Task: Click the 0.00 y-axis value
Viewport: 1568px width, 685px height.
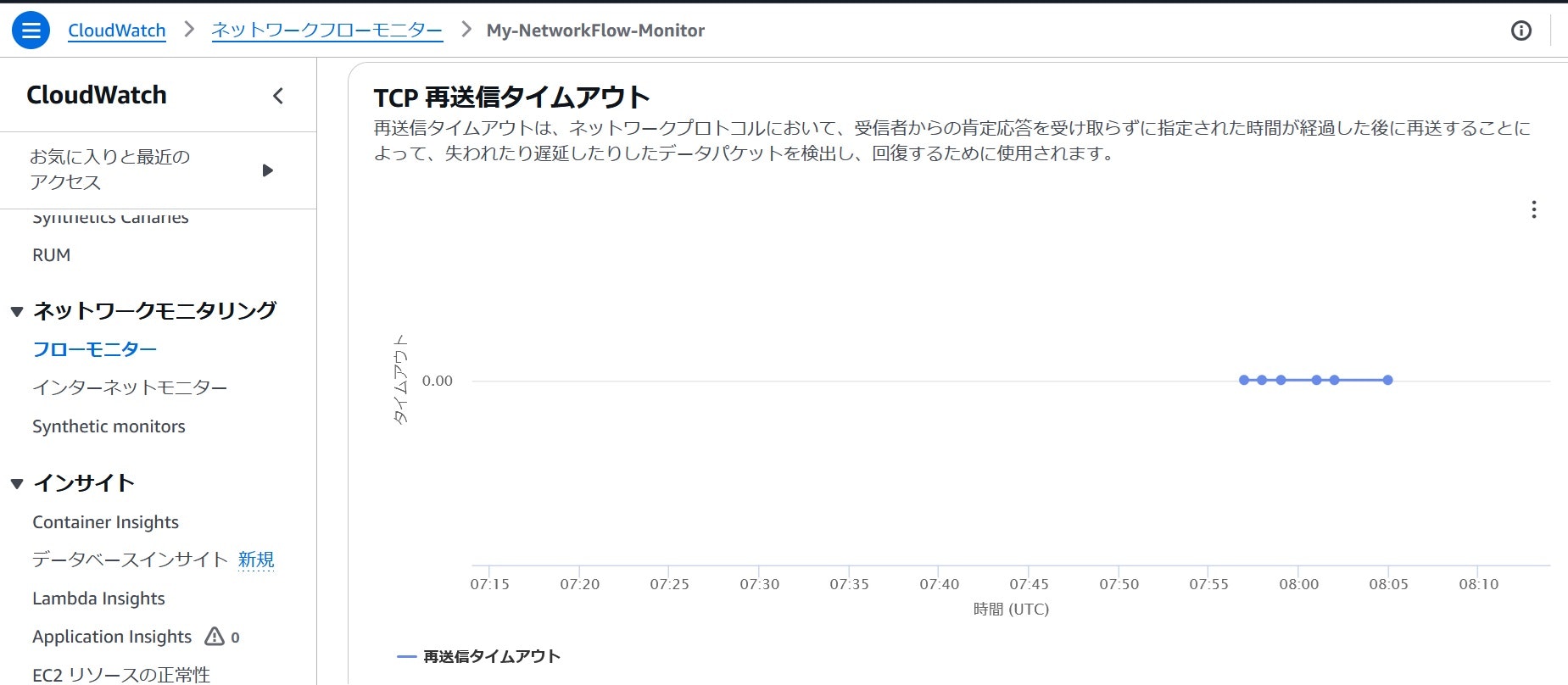Action: point(438,381)
